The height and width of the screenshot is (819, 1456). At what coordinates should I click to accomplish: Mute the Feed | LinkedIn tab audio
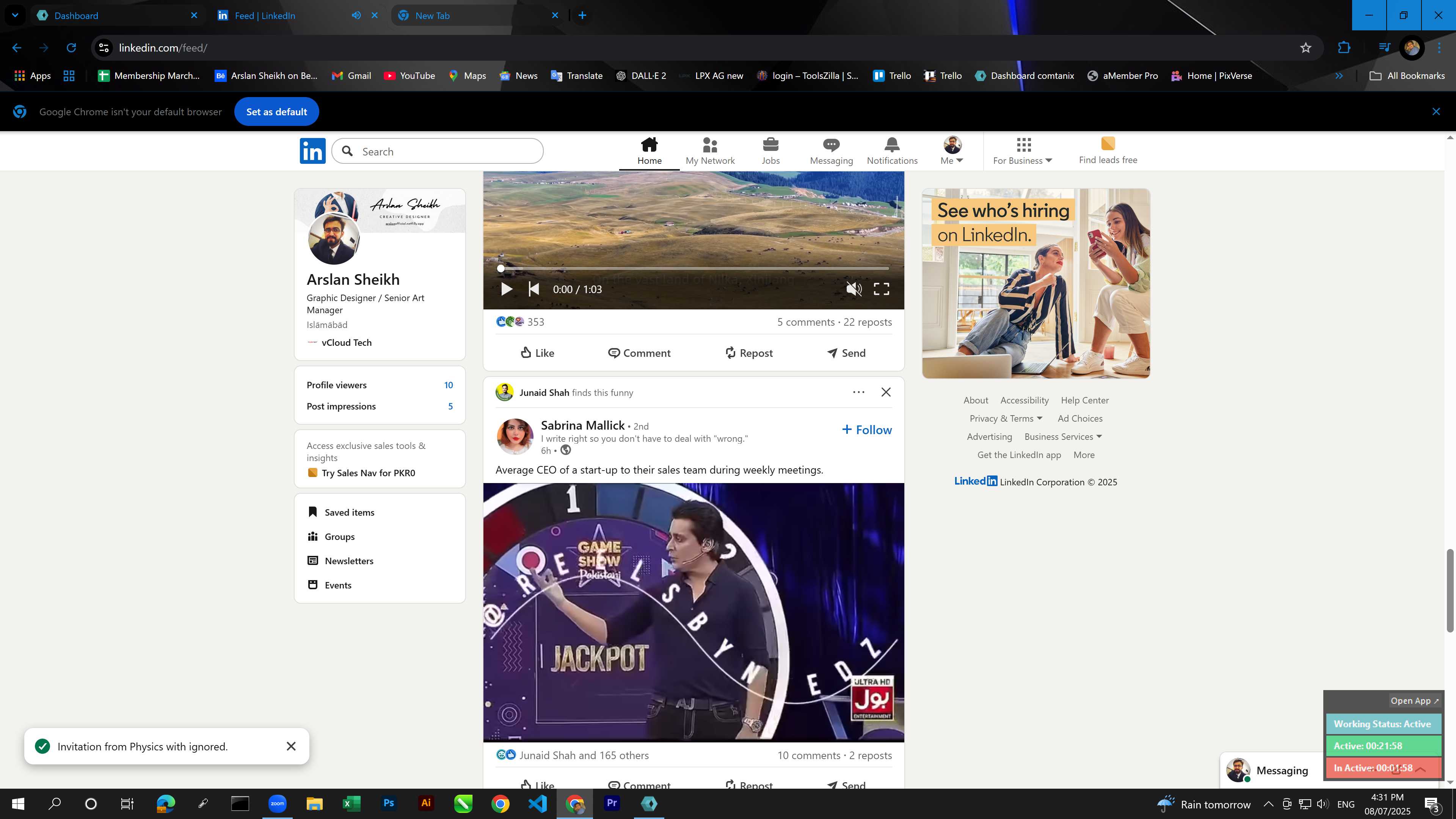point(356,15)
